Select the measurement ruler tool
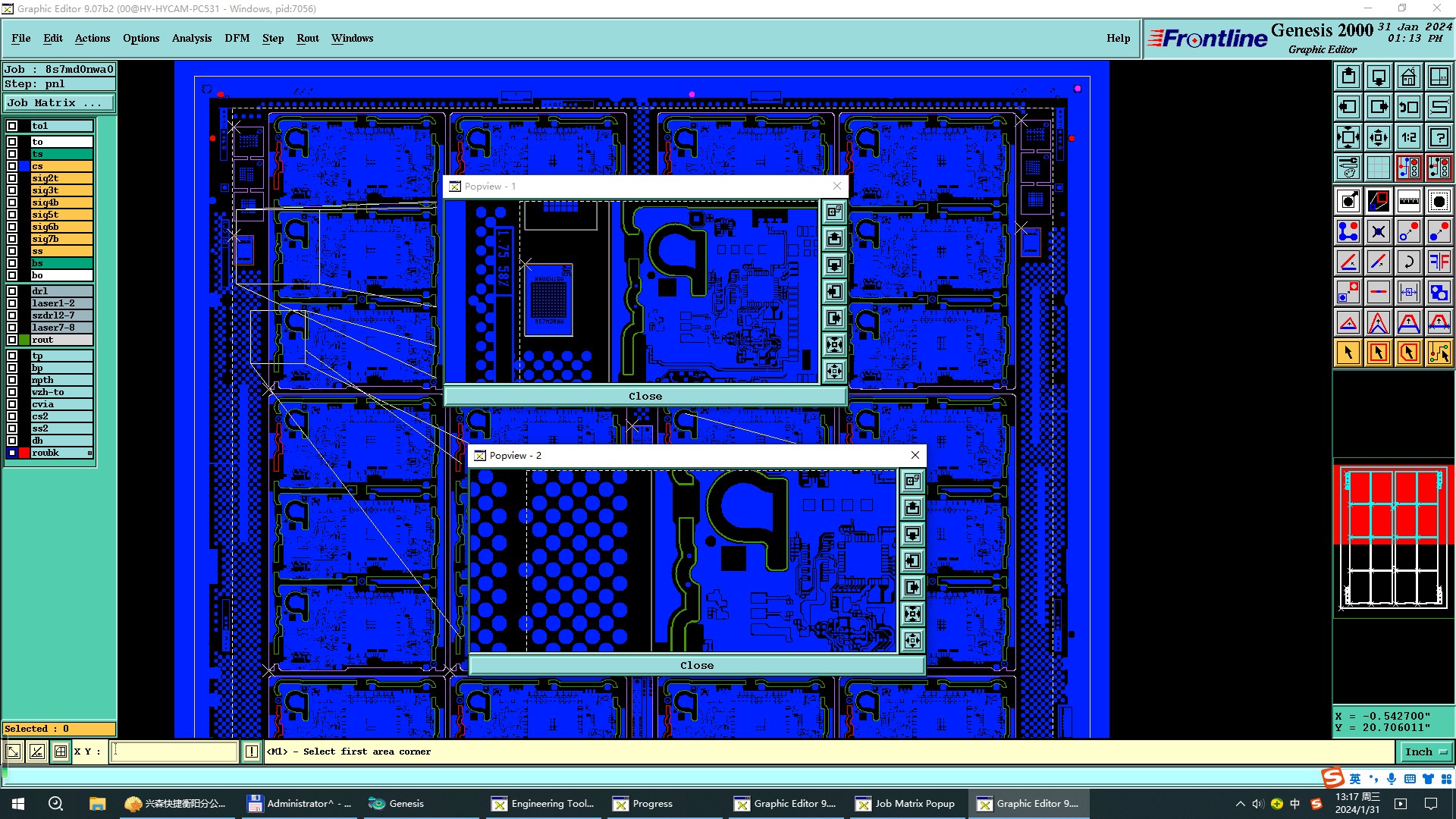This screenshot has height=819, width=1456. pyautogui.click(x=1408, y=201)
